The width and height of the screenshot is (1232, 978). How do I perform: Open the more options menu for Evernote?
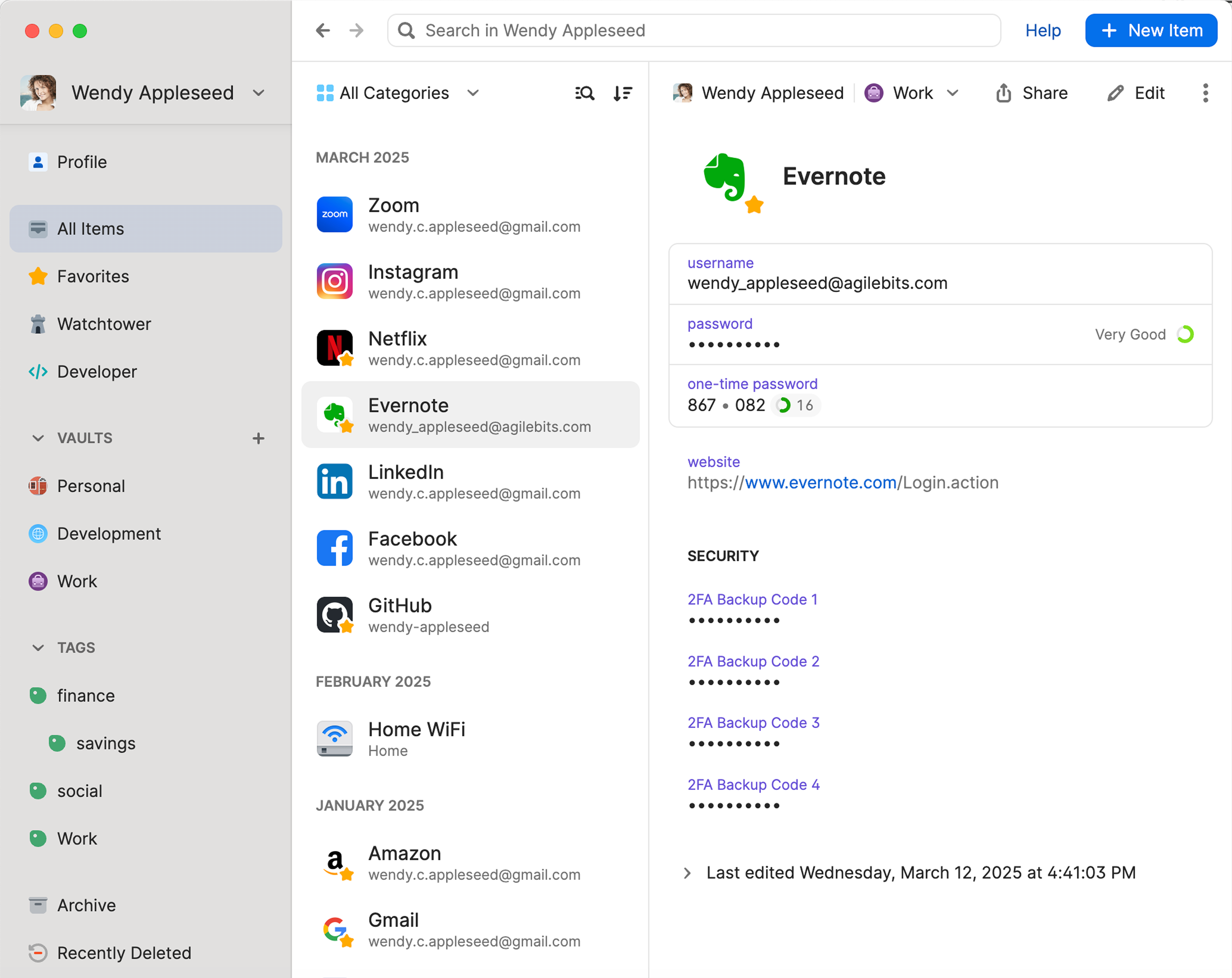tap(1205, 93)
